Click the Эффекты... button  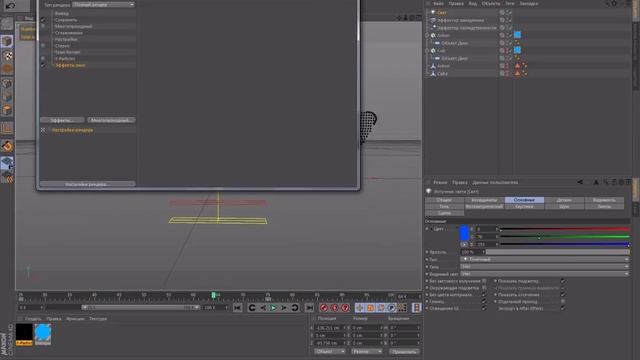(62, 120)
